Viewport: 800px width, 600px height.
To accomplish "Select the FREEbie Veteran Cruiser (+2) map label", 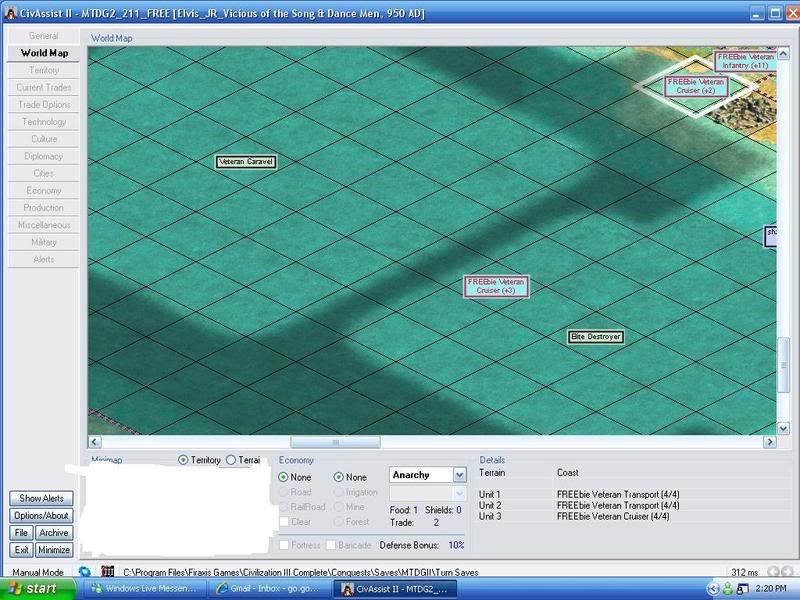I will pos(695,86).
